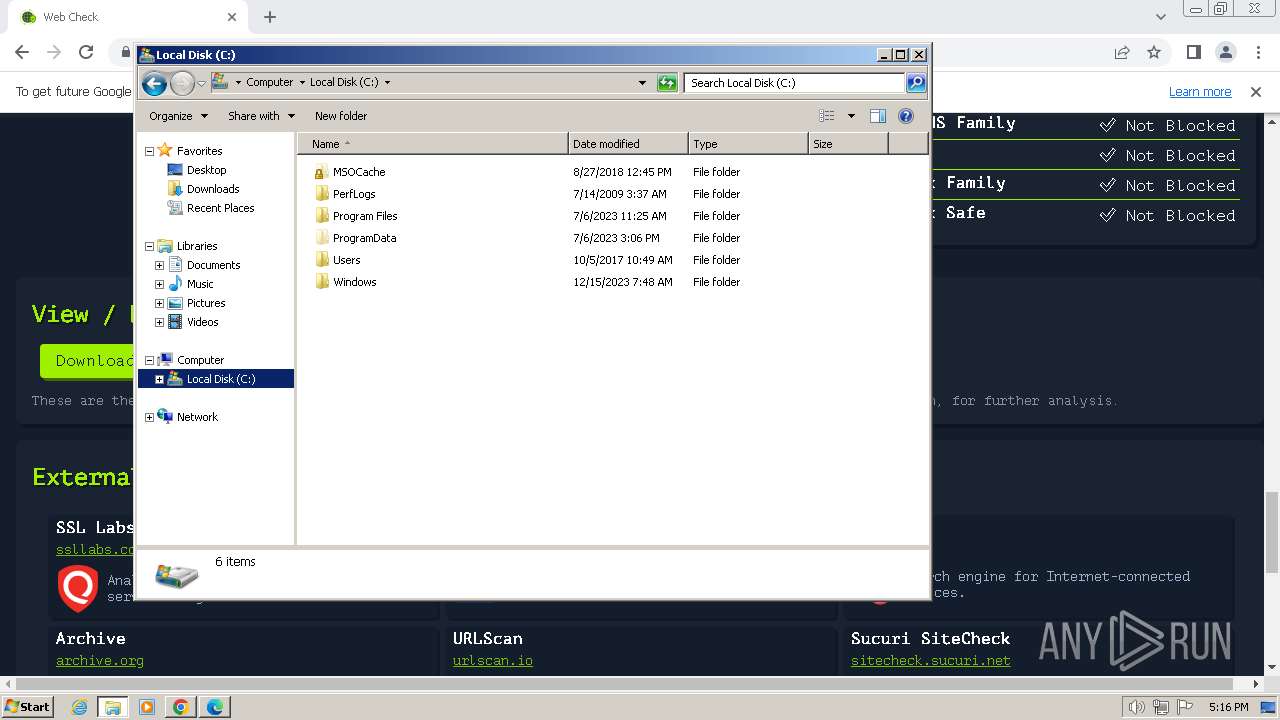Image resolution: width=1280 pixels, height=720 pixels.
Task: Refresh the Local Disk (C:) folder view
Action: click(667, 83)
